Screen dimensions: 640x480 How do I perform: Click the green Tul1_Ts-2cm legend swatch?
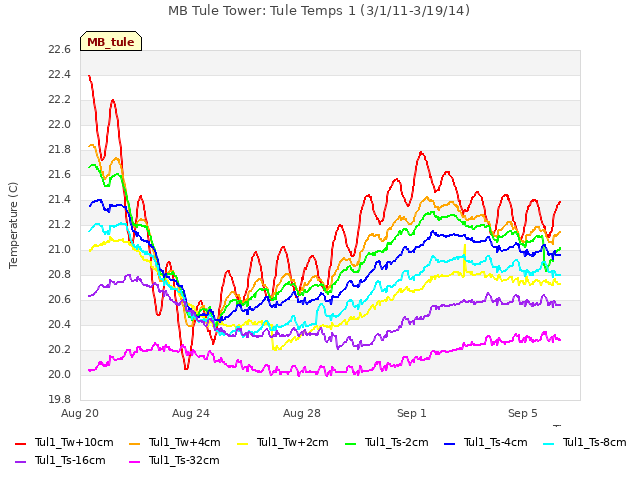[351, 443]
